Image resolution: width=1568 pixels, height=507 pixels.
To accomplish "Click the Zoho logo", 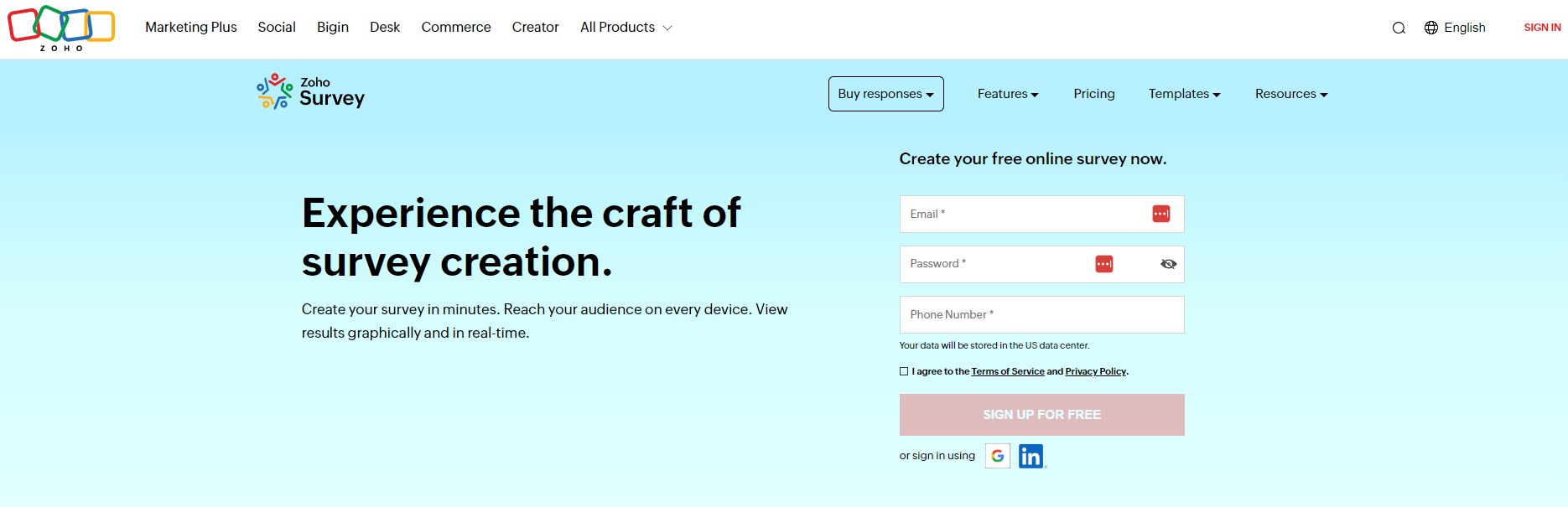I will pyautogui.click(x=61, y=28).
